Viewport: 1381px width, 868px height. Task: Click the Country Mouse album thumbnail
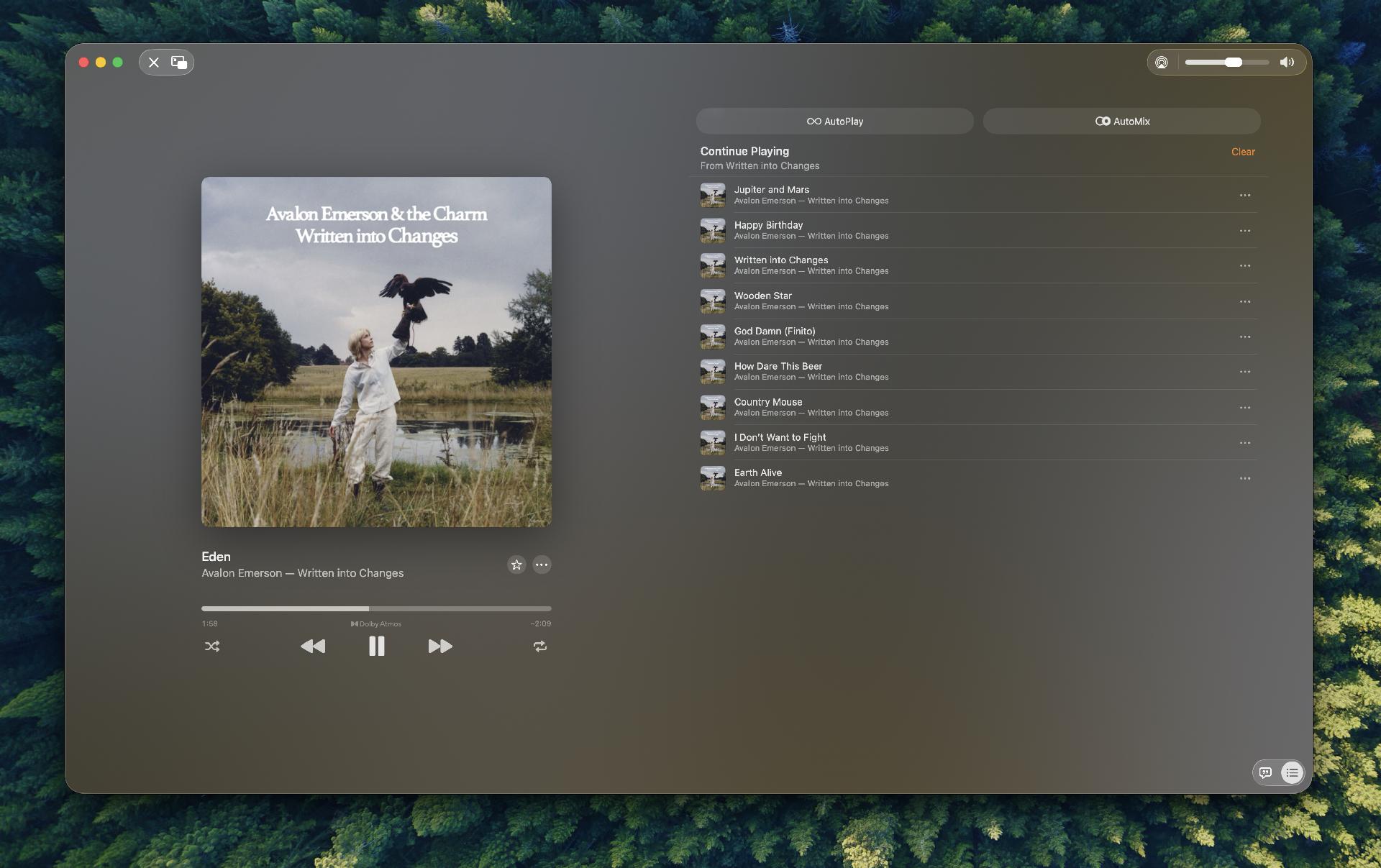tap(713, 407)
